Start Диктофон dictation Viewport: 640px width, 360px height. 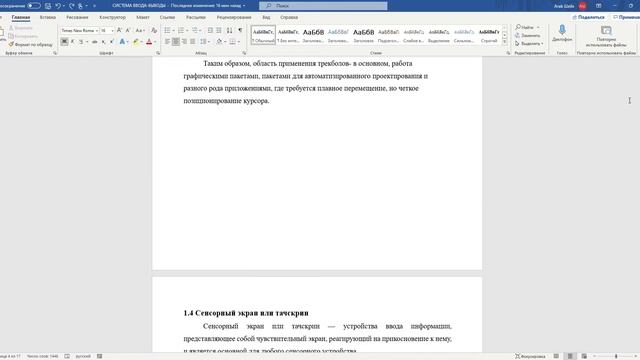pyautogui.click(x=562, y=33)
